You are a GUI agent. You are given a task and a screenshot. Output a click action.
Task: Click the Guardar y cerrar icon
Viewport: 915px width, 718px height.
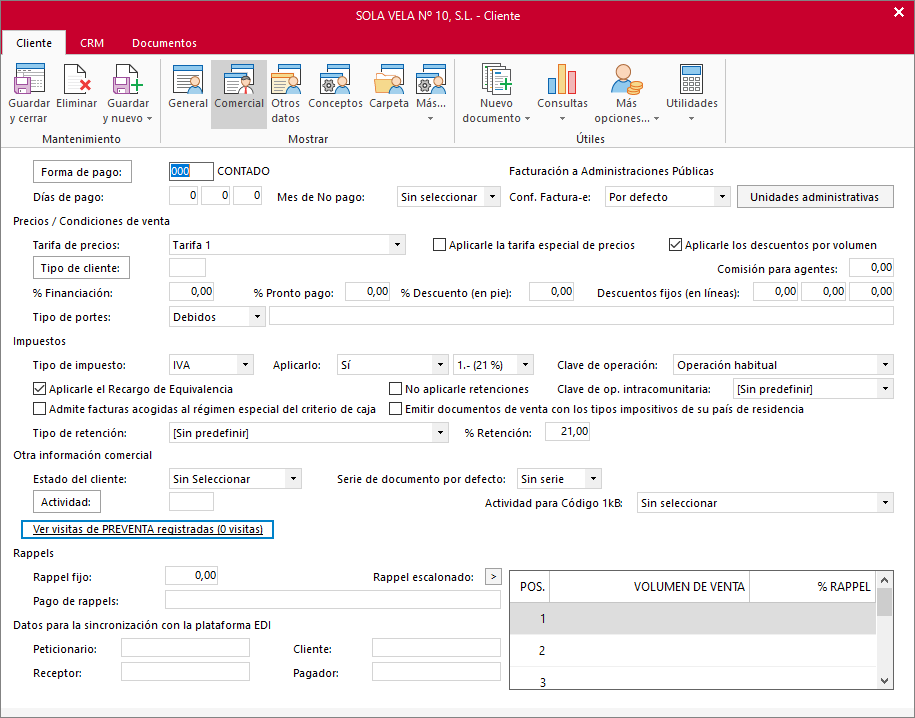(x=29, y=79)
